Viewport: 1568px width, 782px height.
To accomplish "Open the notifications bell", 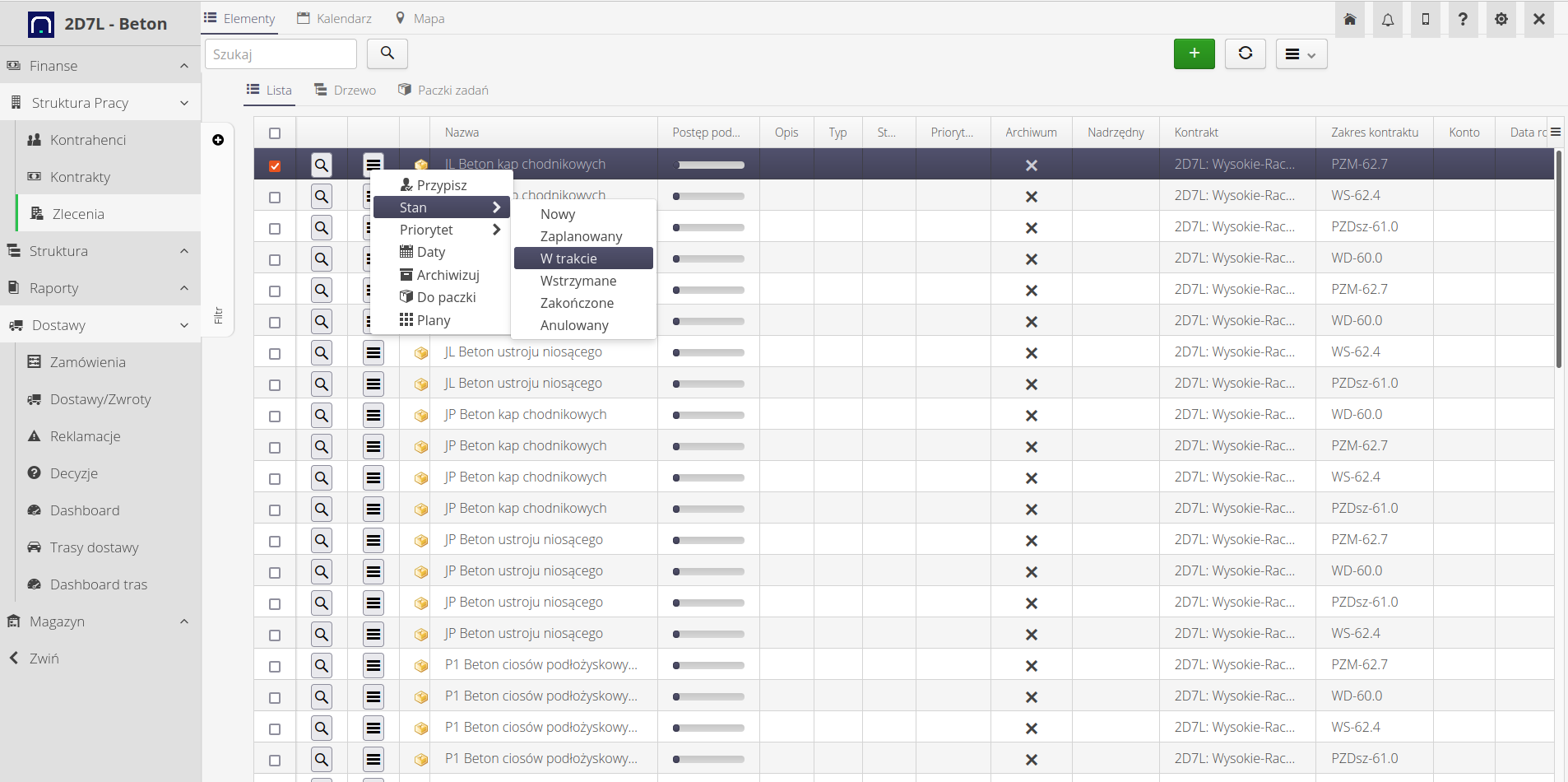I will pos(1388,20).
